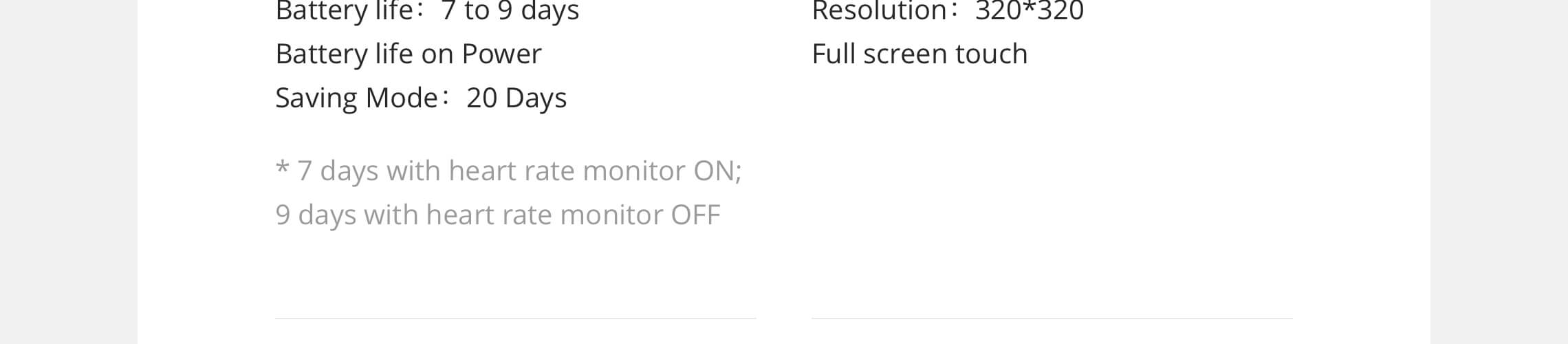
Task: Click the "Battery life on Power" text line
Action: coord(409,54)
